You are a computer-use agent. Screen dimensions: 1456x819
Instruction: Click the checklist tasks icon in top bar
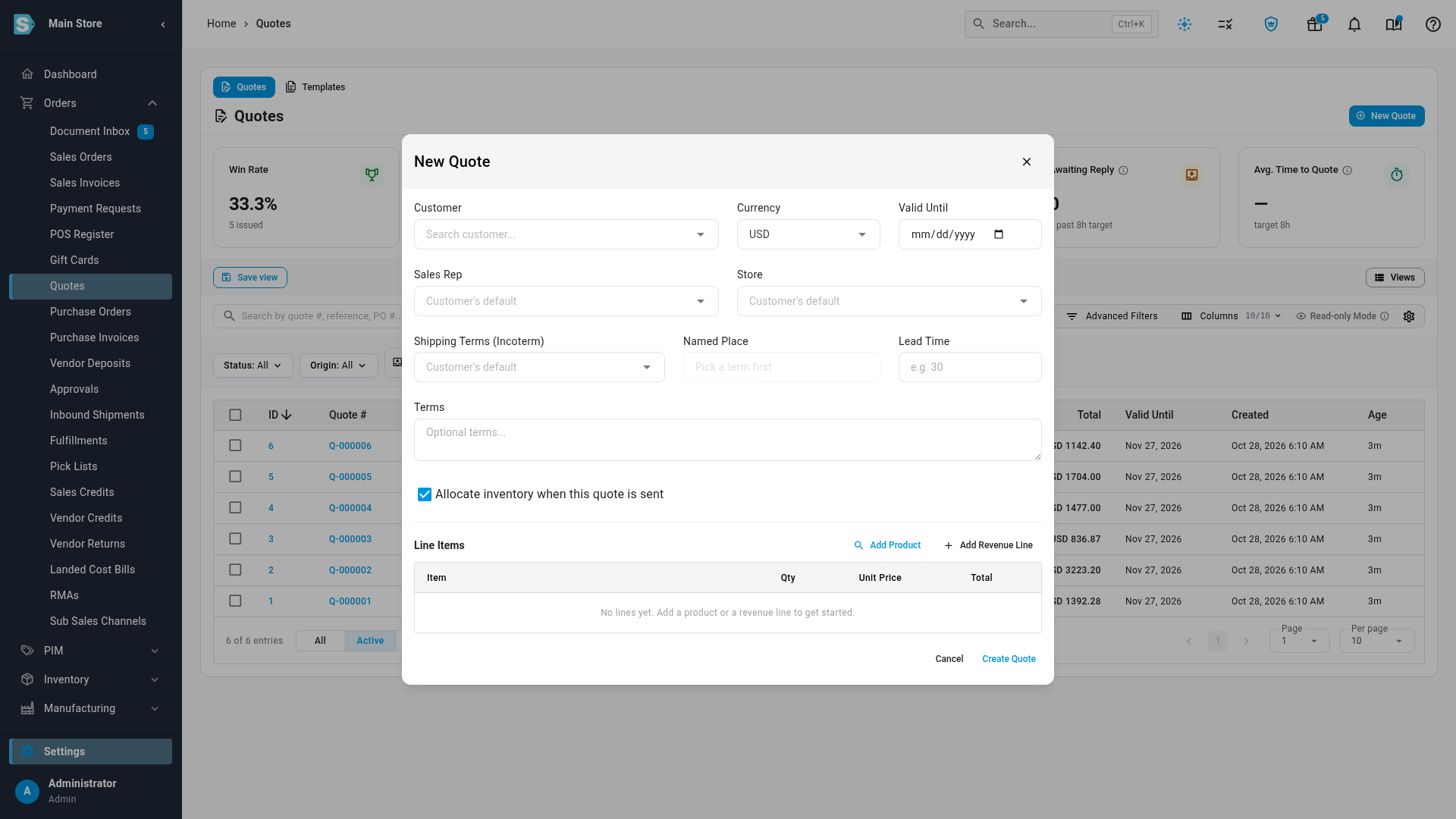(x=1225, y=24)
